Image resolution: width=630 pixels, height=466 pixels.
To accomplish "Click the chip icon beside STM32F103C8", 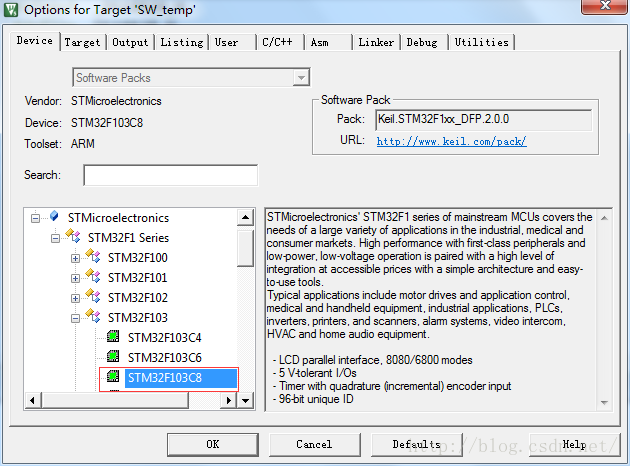I will point(113,376).
